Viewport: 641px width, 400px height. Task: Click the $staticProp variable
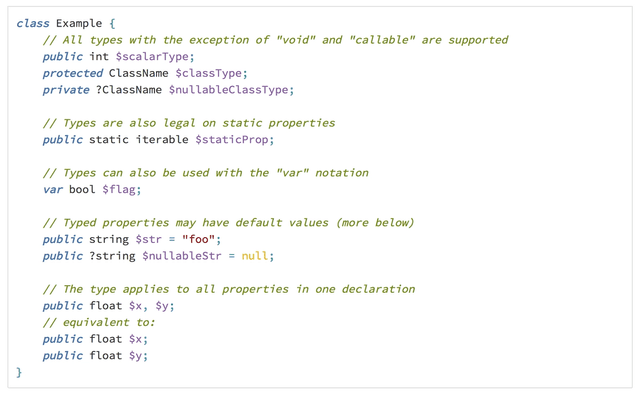(x=232, y=139)
